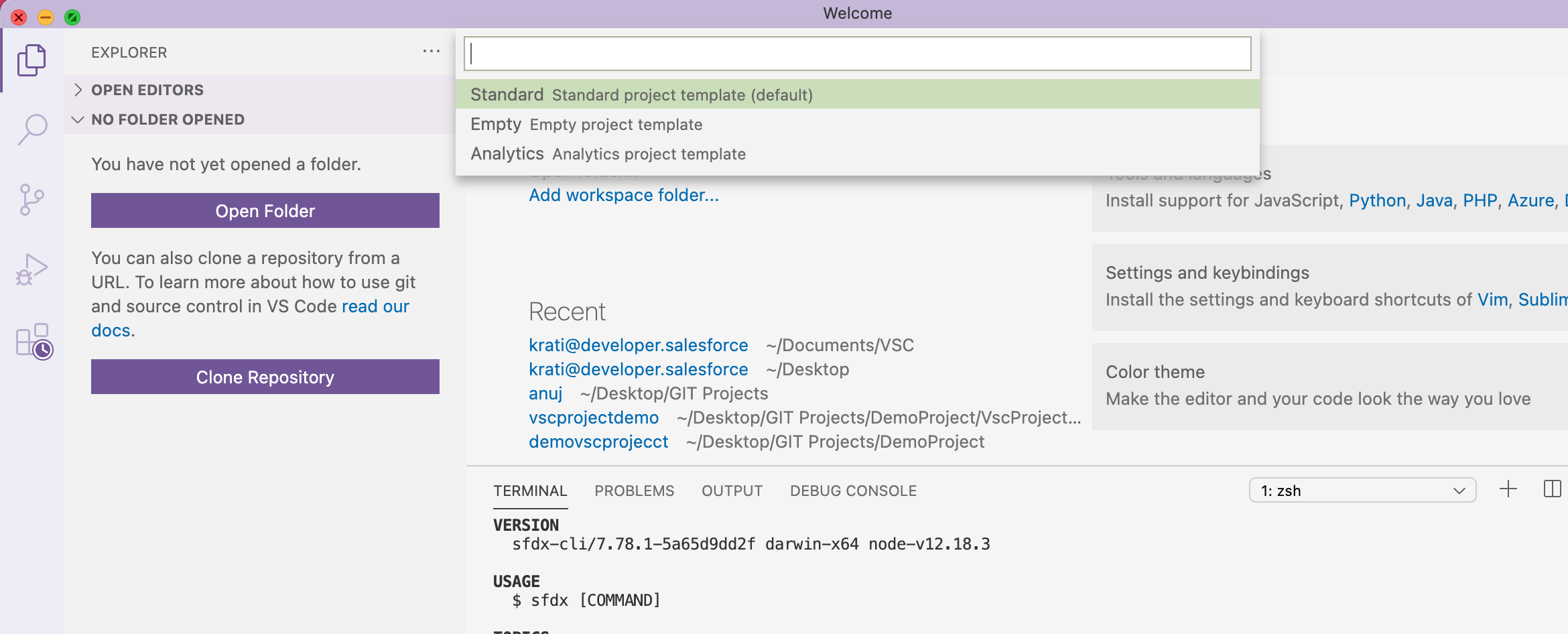The height and width of the screenshot is (634, 1568).
Task: Click the Explorer more actions ellipsis
Action: pos(431,52)
